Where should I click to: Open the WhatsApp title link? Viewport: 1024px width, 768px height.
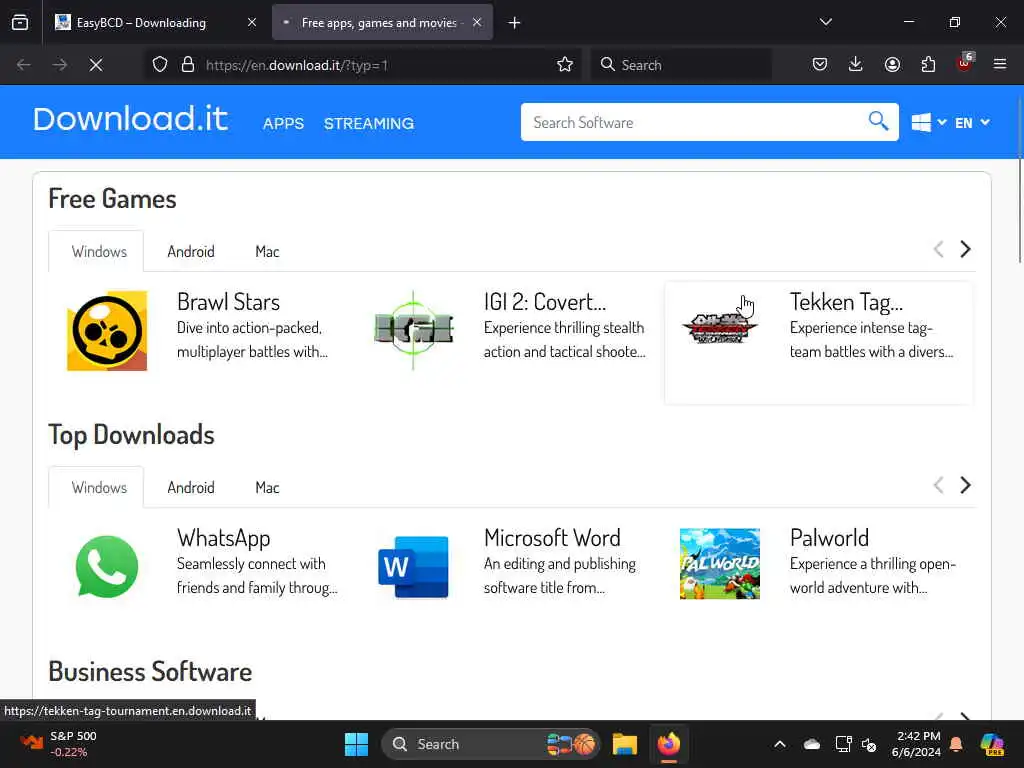[x=223, y=538]
